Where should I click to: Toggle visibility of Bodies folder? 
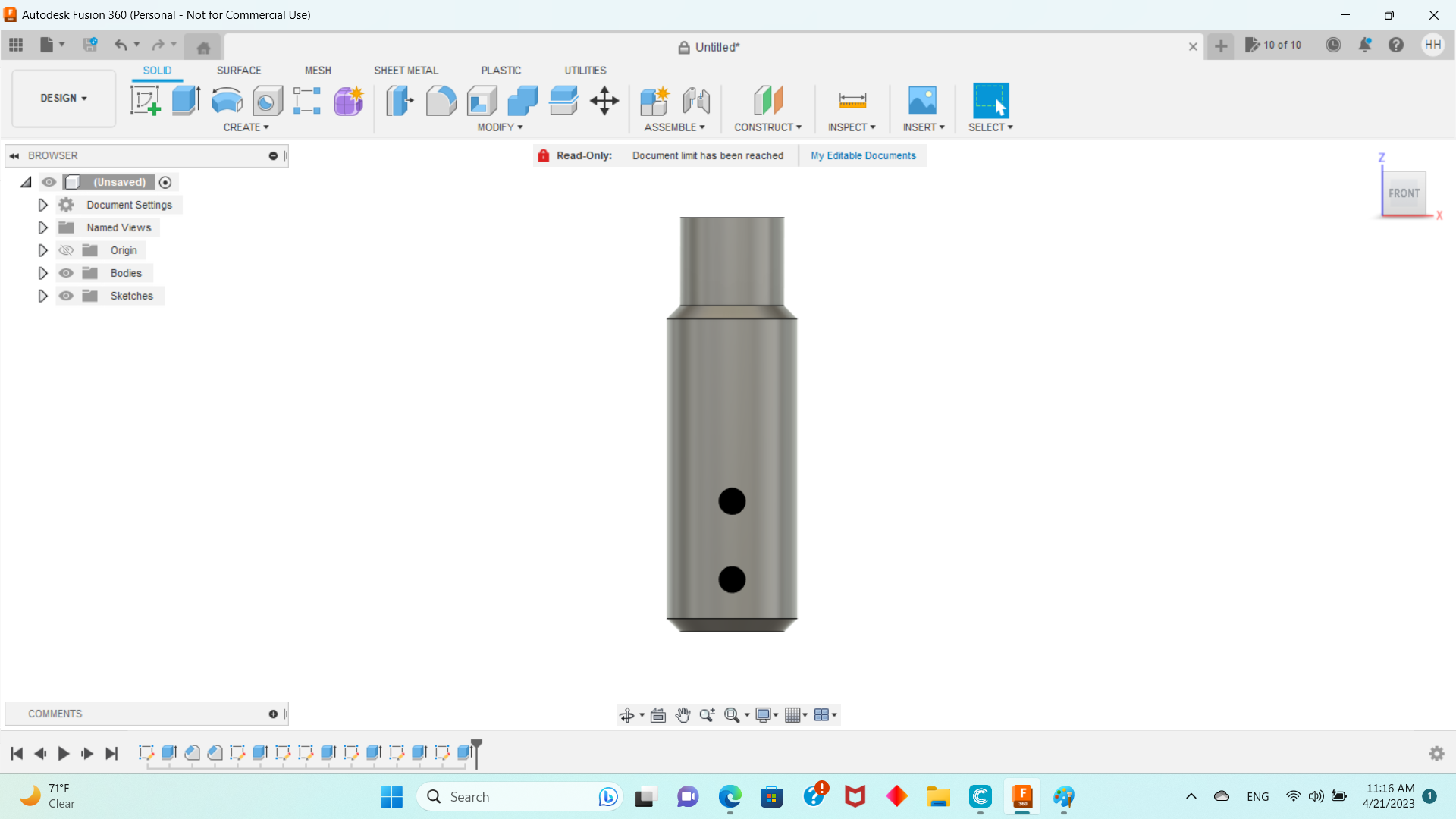coord(67,273)
